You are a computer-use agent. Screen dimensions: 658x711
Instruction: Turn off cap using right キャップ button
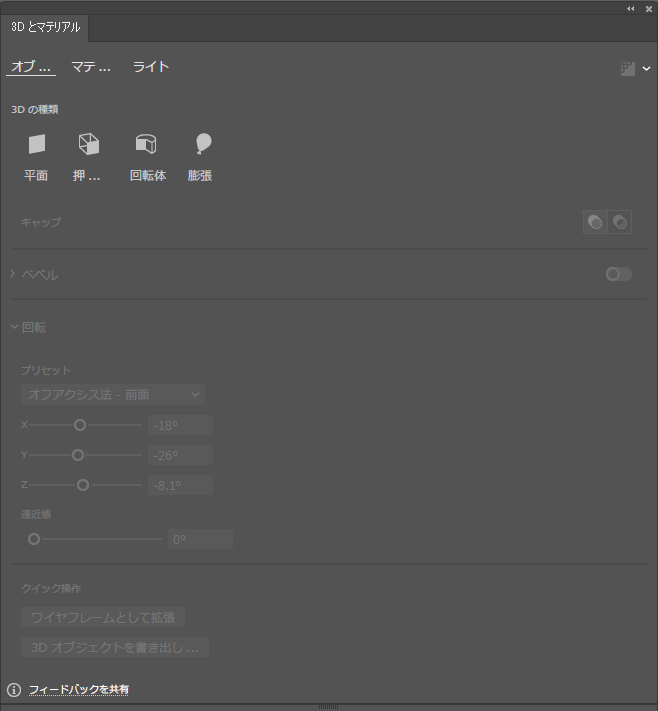pos(620,222)
